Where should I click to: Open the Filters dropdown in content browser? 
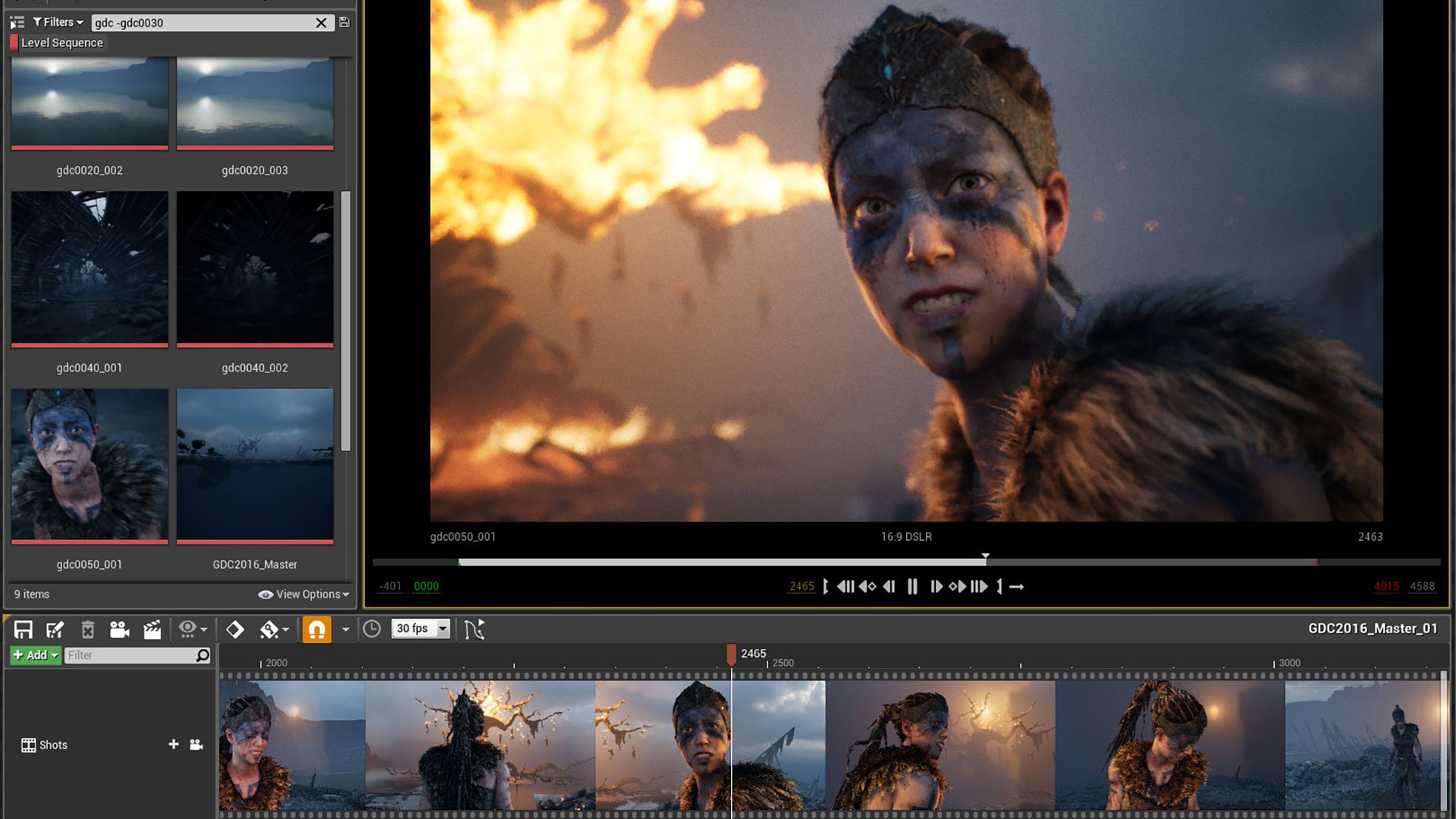tap(58, 22)
